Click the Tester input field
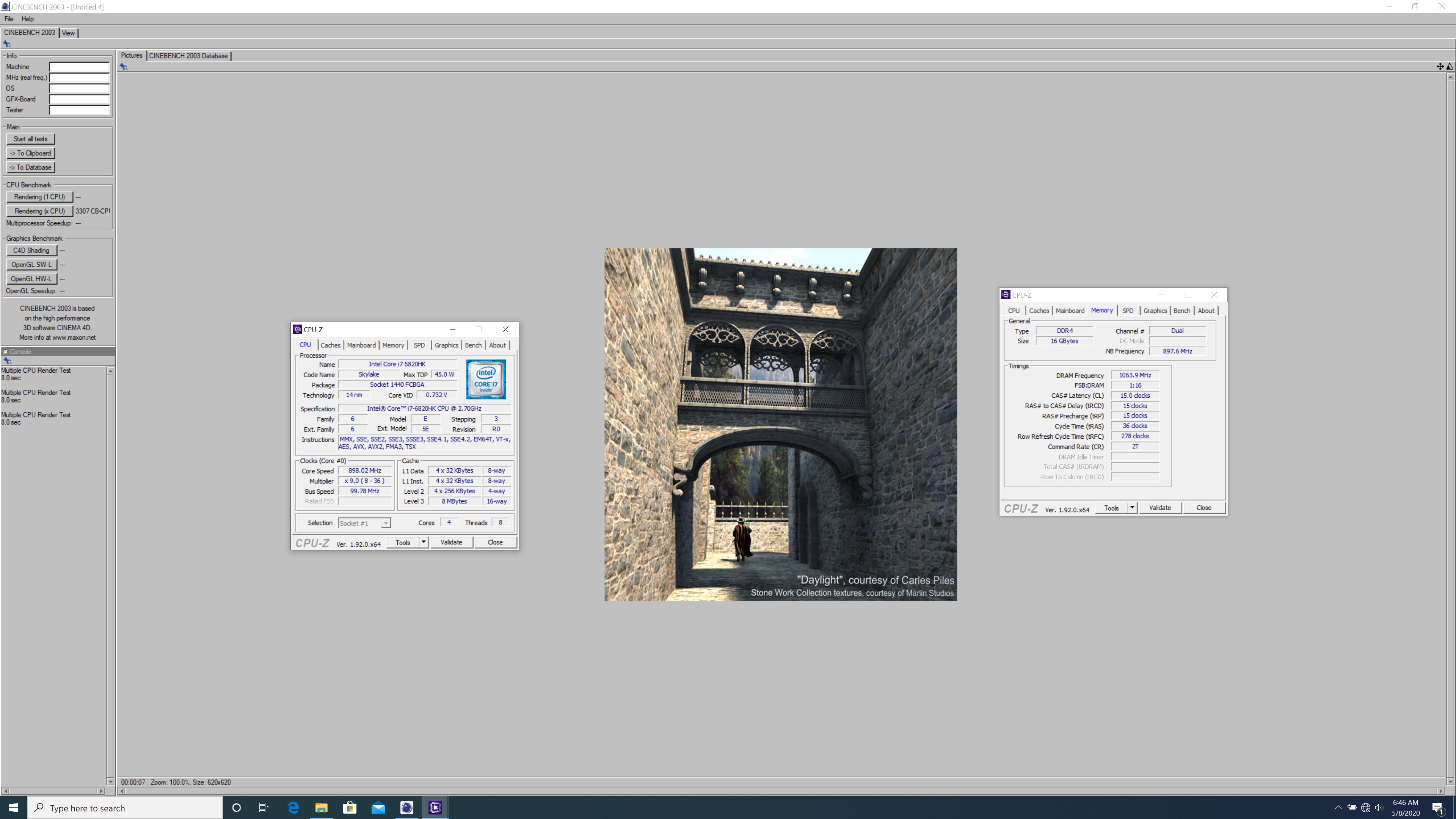1456x819 pixels. (79, 110)
